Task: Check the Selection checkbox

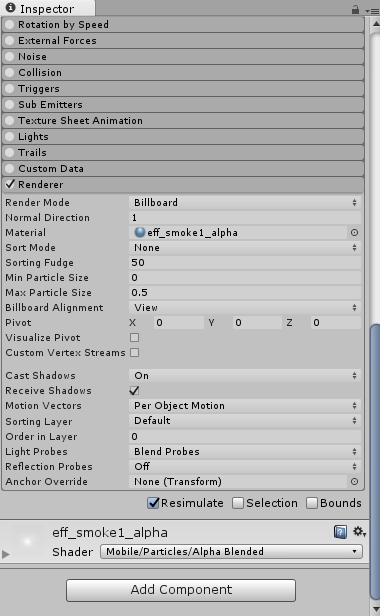Action: pos(237,503)
